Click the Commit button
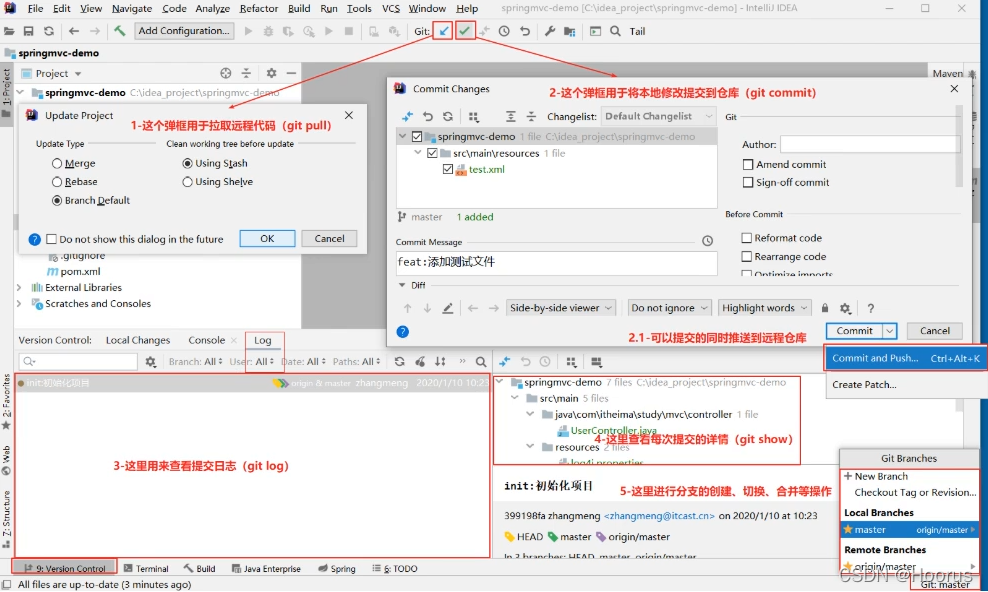The image size is (988, 592). [x=854, y=331]
